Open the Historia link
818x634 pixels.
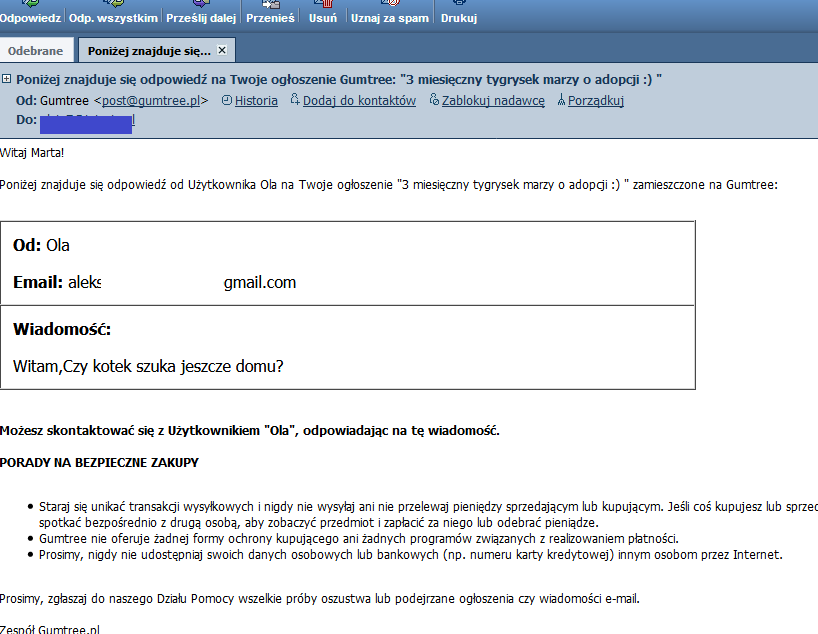[x=256, y=100]
